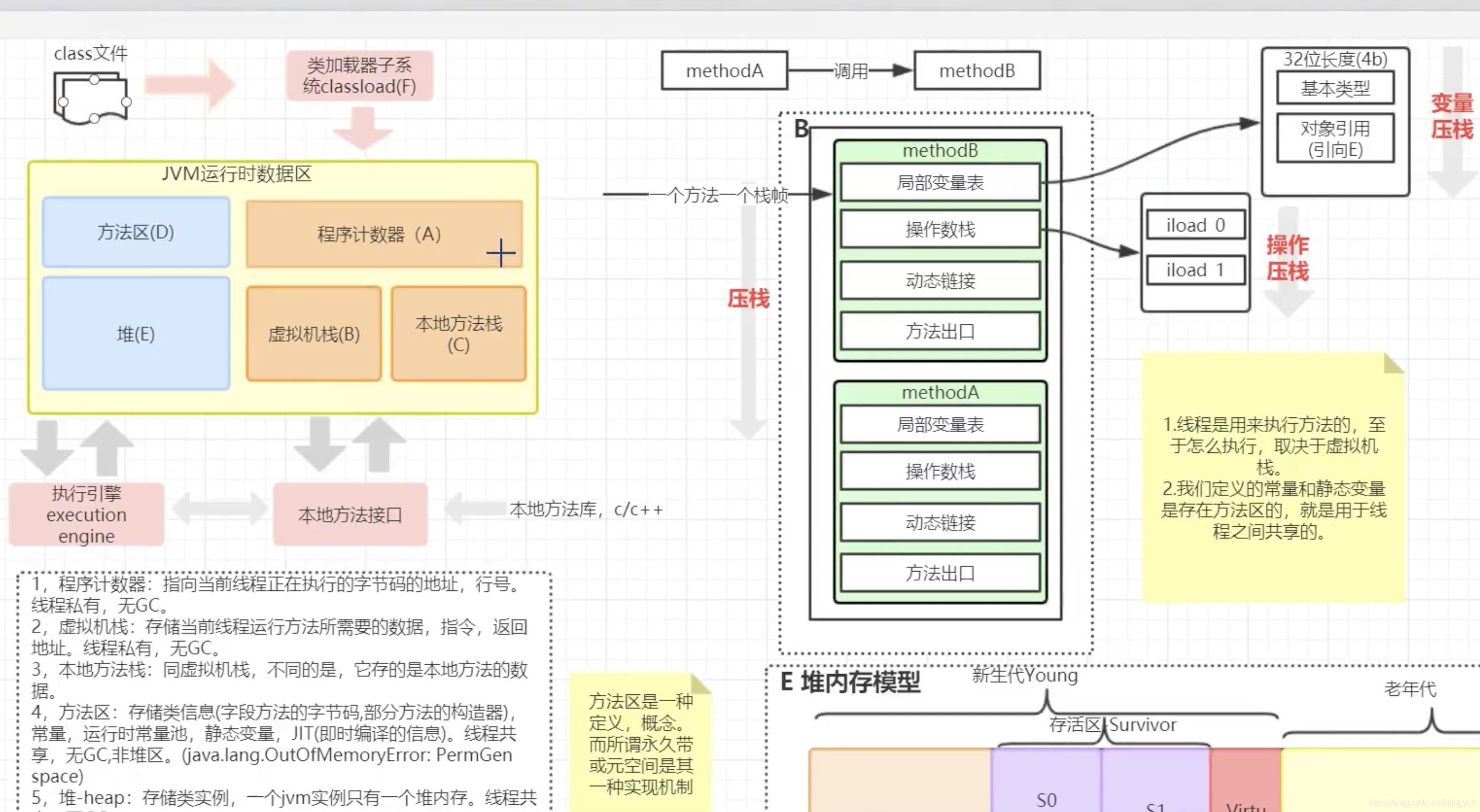
Task: Select 局部变量表 inside methodB frame
Action: pos(940,183)
